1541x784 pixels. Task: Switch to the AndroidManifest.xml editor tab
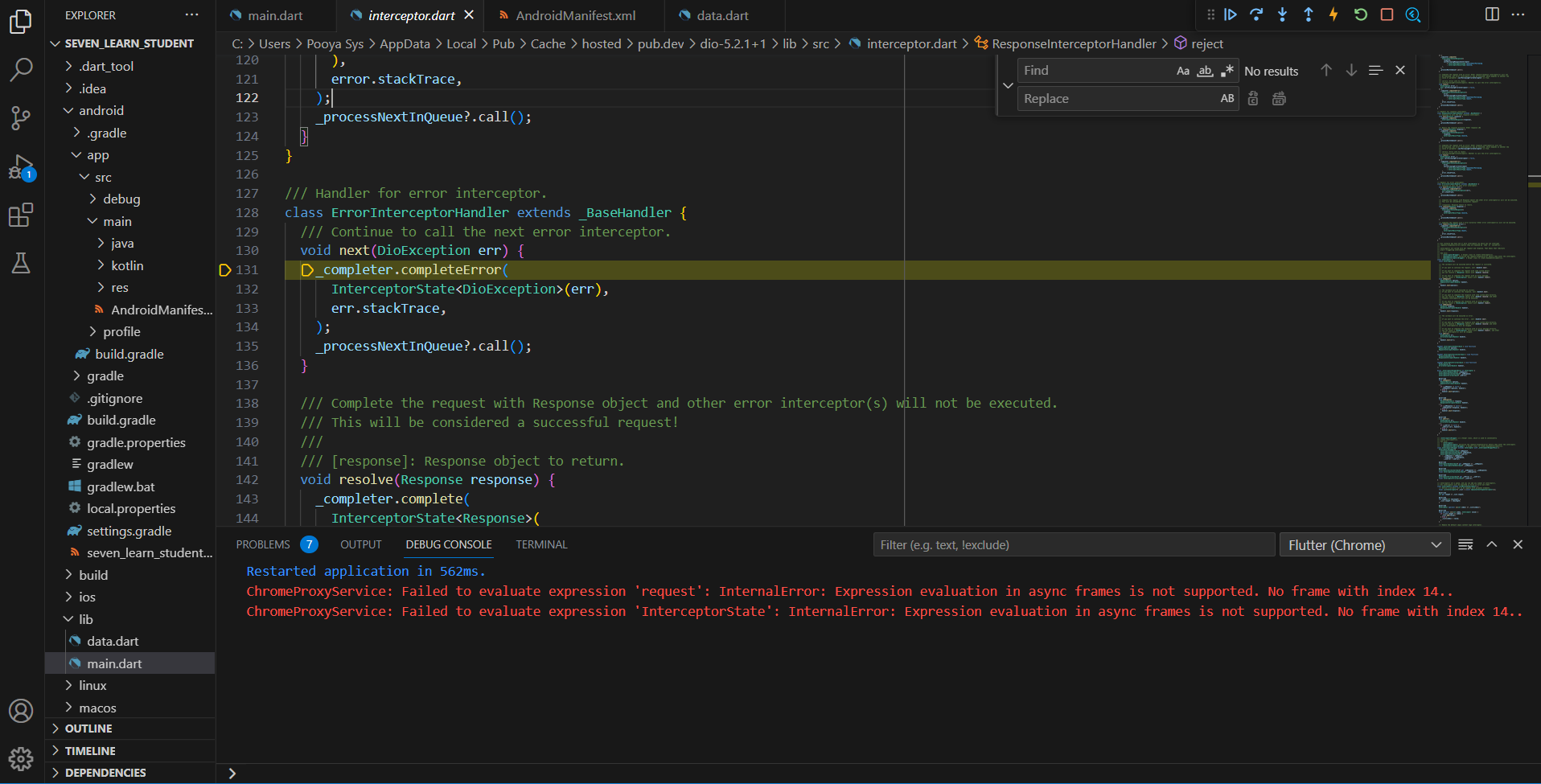click(575, 15)
